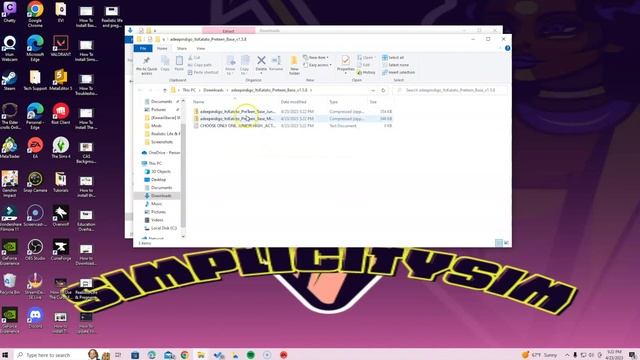Viewport: 640px width, 360px height.
Task: Select the Recycle Bin desktop icon
Action: point(9,284)
